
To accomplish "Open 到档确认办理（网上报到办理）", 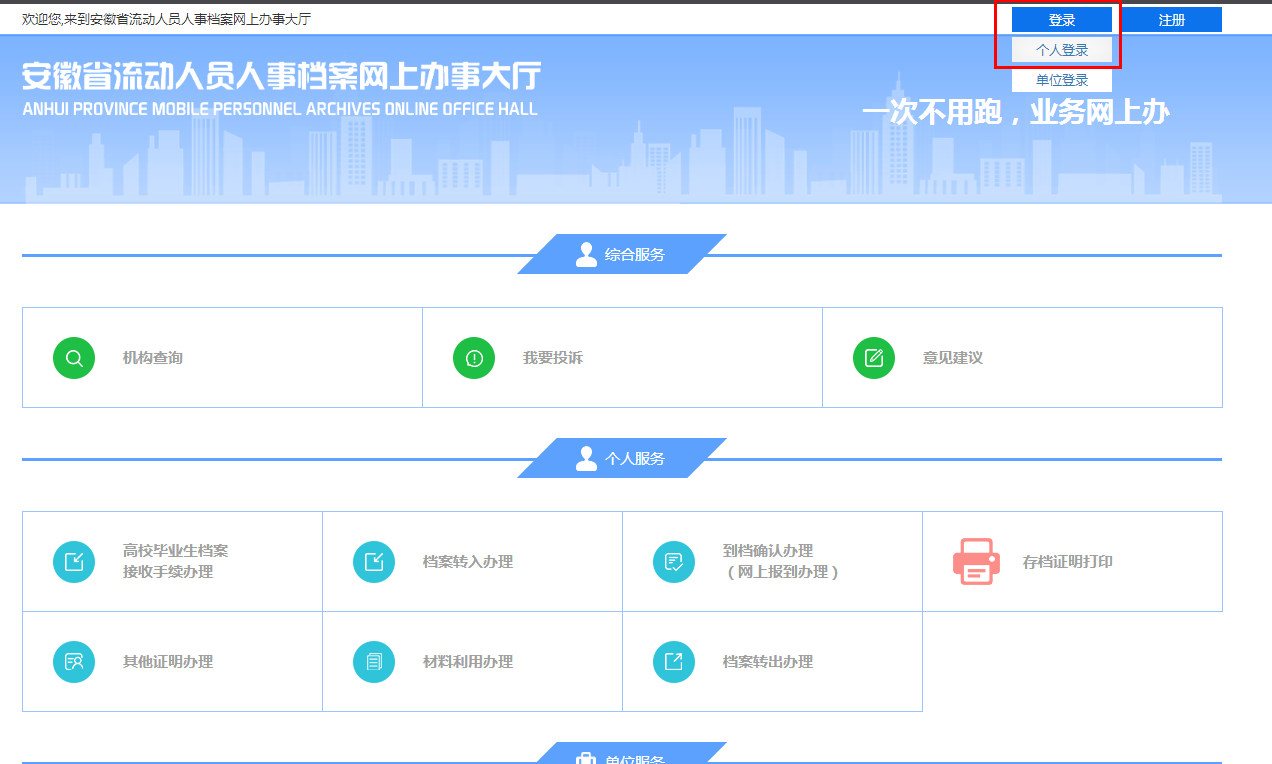I will pyautogui.click(x=772, y=561).
